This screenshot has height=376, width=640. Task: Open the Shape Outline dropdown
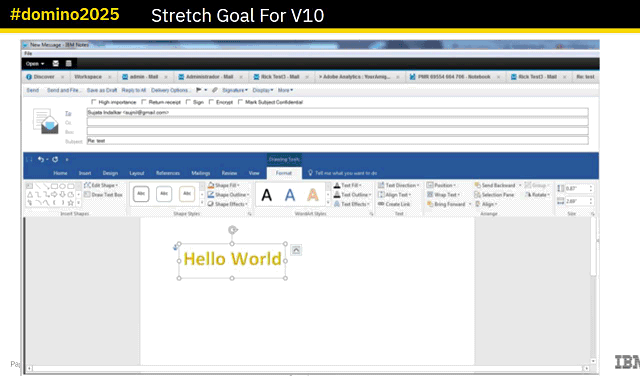[228, 195]
